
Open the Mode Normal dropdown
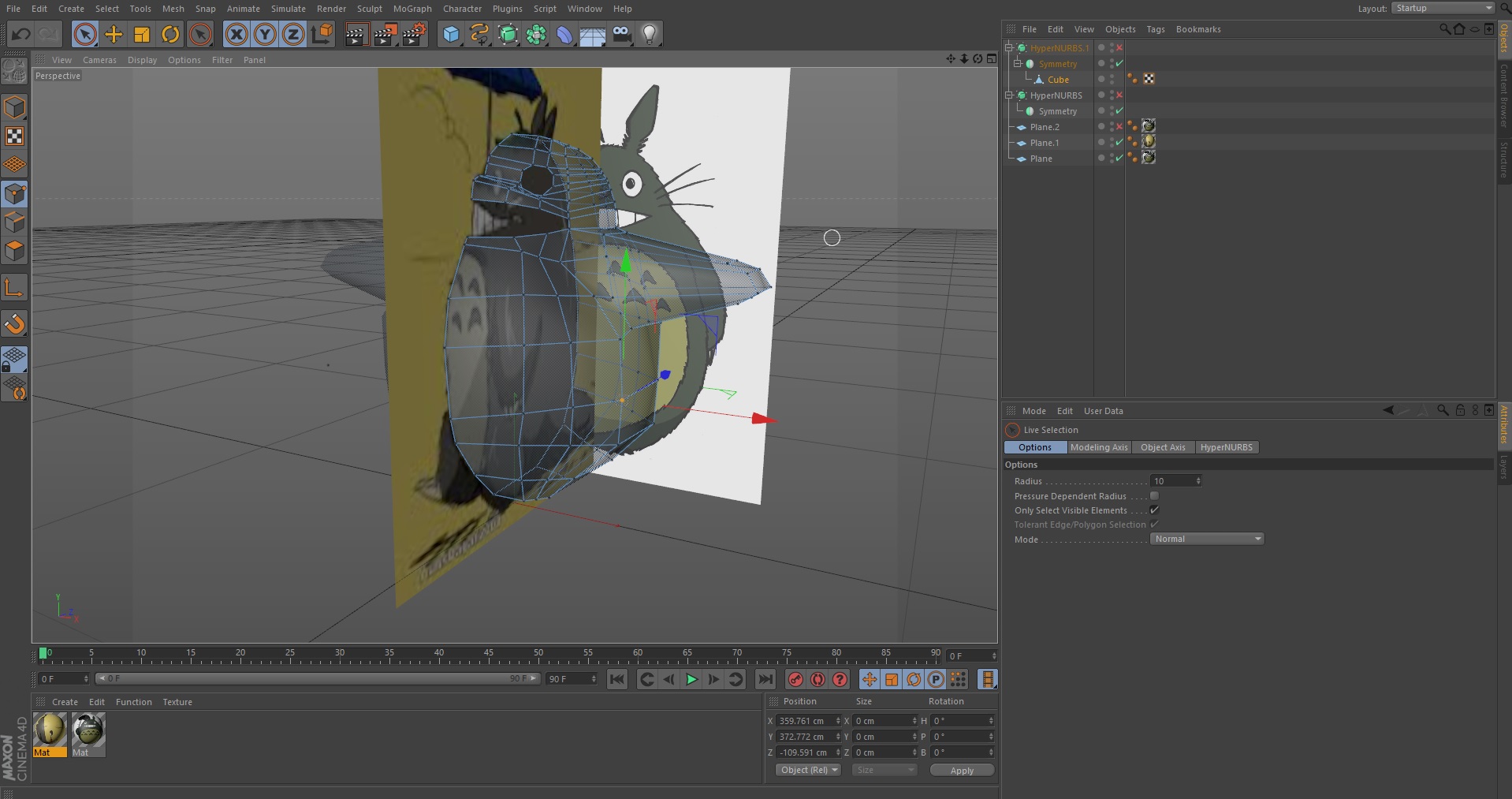click(x=1207, y=539)
